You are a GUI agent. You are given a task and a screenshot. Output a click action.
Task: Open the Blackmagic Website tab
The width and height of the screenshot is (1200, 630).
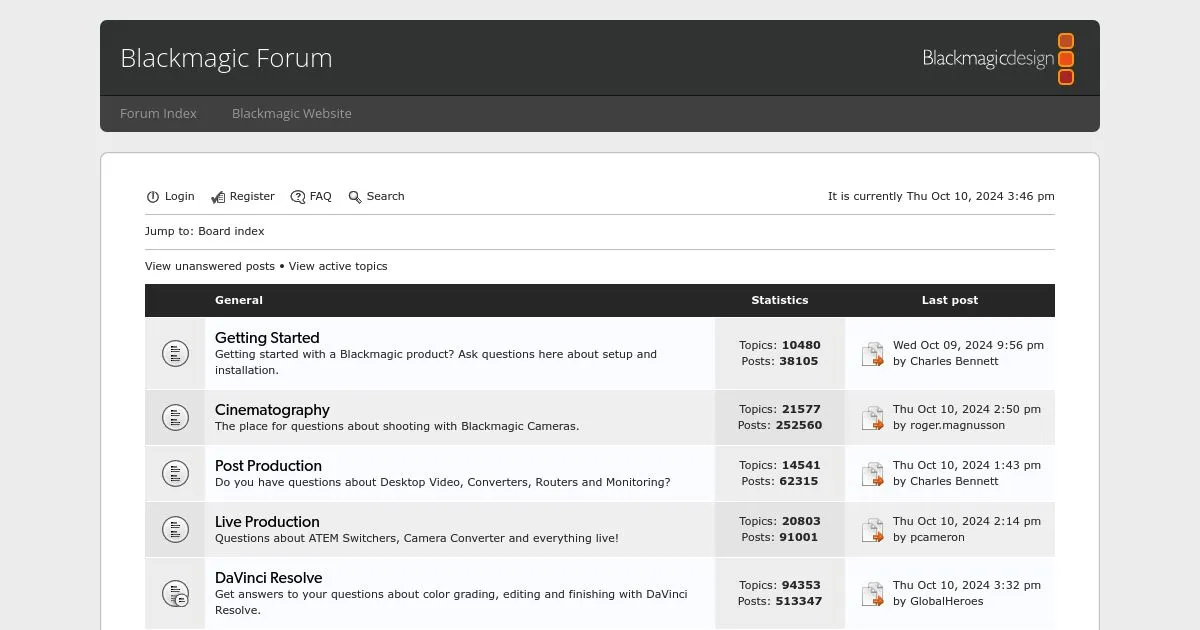292,113
